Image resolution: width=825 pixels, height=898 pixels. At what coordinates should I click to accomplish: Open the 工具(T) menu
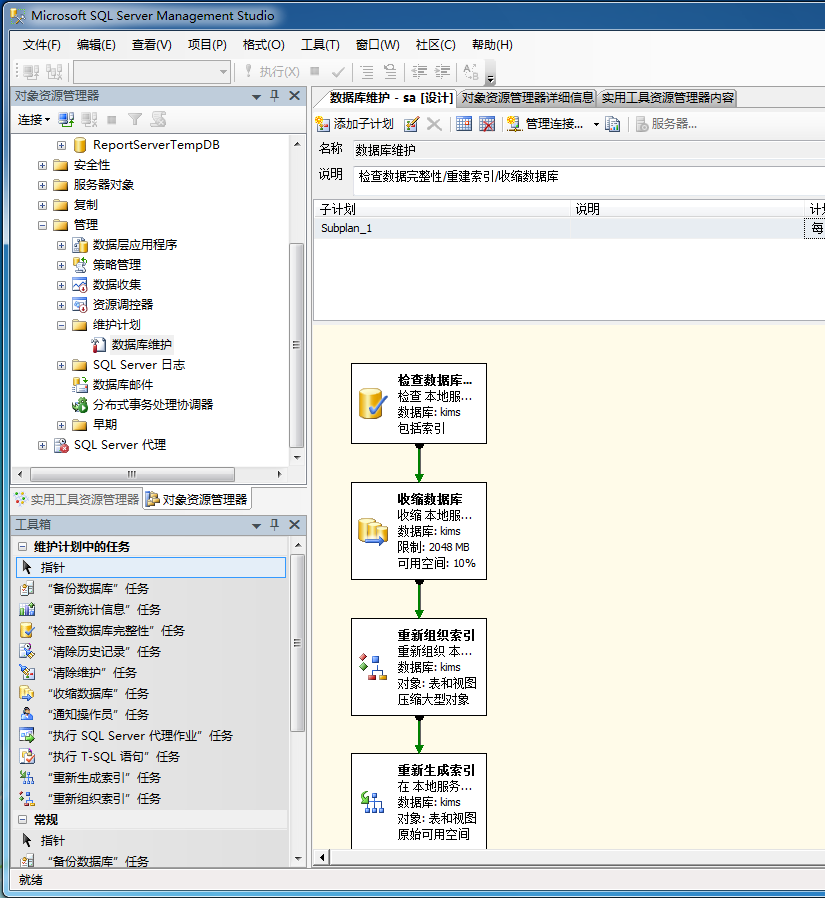[320, 45]
